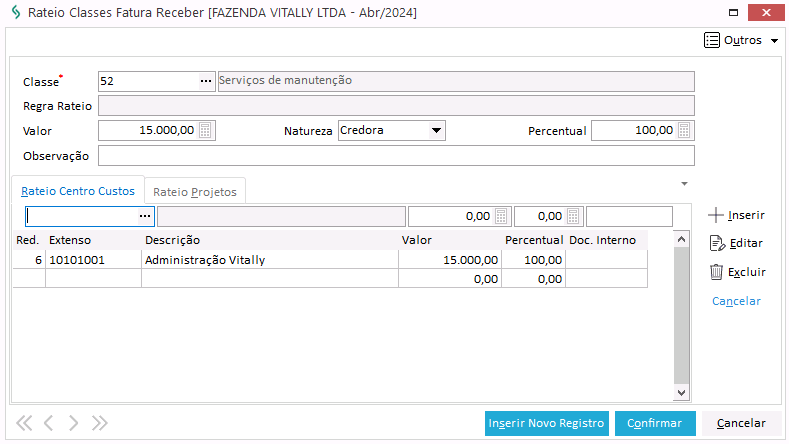Click the Inserir plus icon
Screen dimensions: 789x444
pyautogui.click(x=715, y=215)
